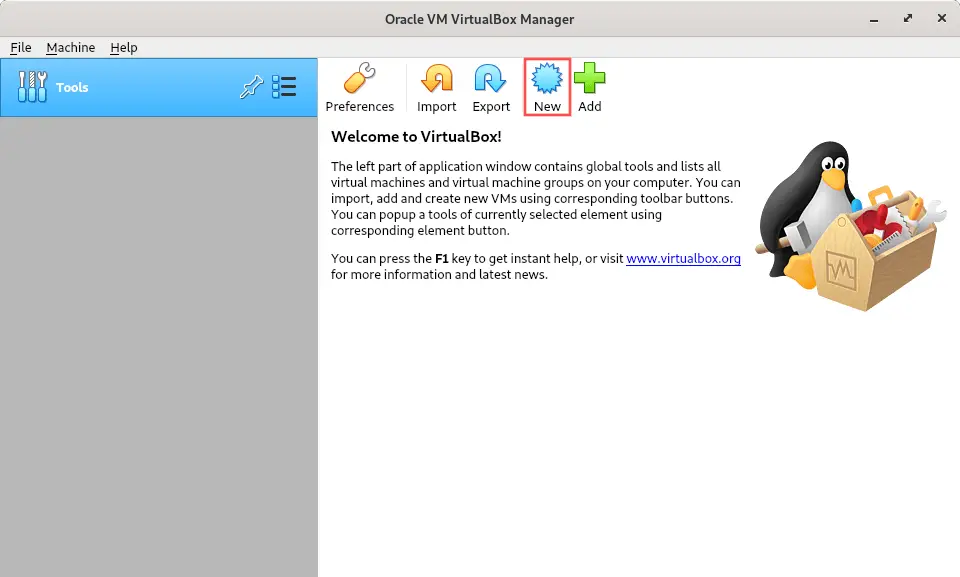Maximize the VirtualBox Manager window
The width and height of the screenshot is (960, 577).
click(x=908, y=18)
